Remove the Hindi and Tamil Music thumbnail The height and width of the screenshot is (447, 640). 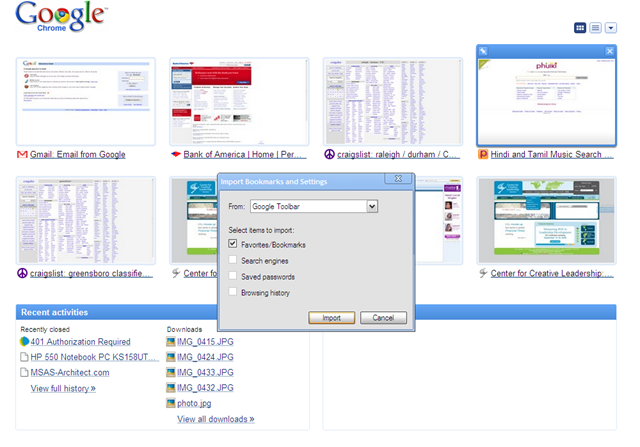point(609,51)
